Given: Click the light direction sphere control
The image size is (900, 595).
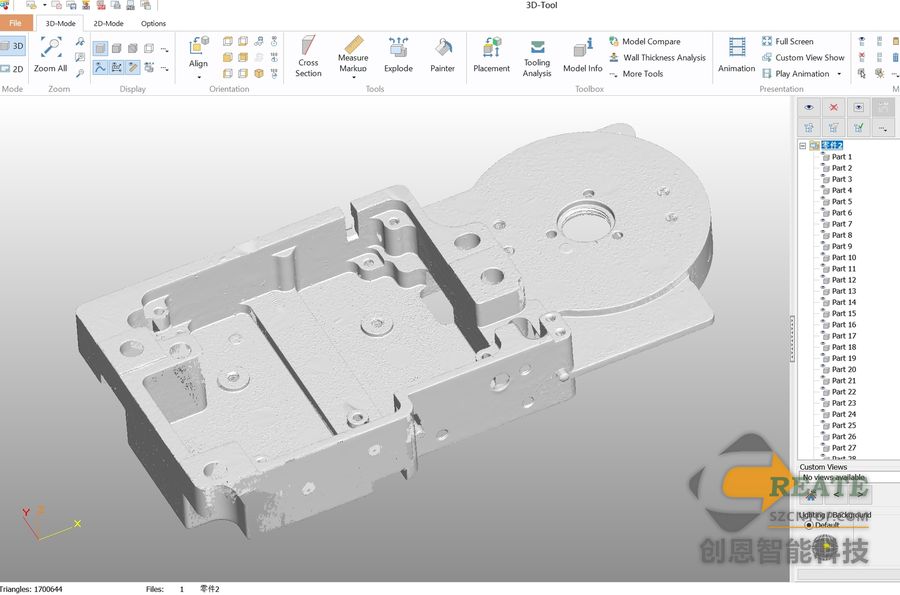Looking at the screenshot, I should point(827,546).
